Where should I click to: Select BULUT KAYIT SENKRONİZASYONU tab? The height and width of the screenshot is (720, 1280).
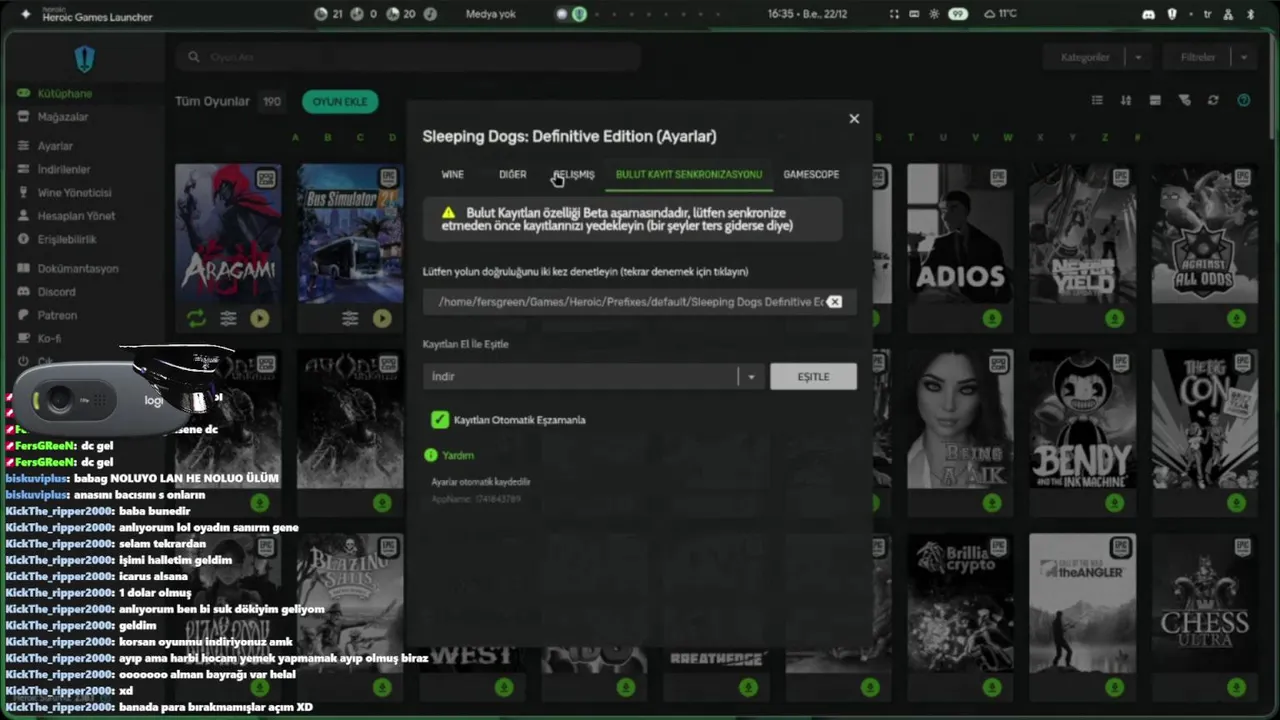coord(689,174)
